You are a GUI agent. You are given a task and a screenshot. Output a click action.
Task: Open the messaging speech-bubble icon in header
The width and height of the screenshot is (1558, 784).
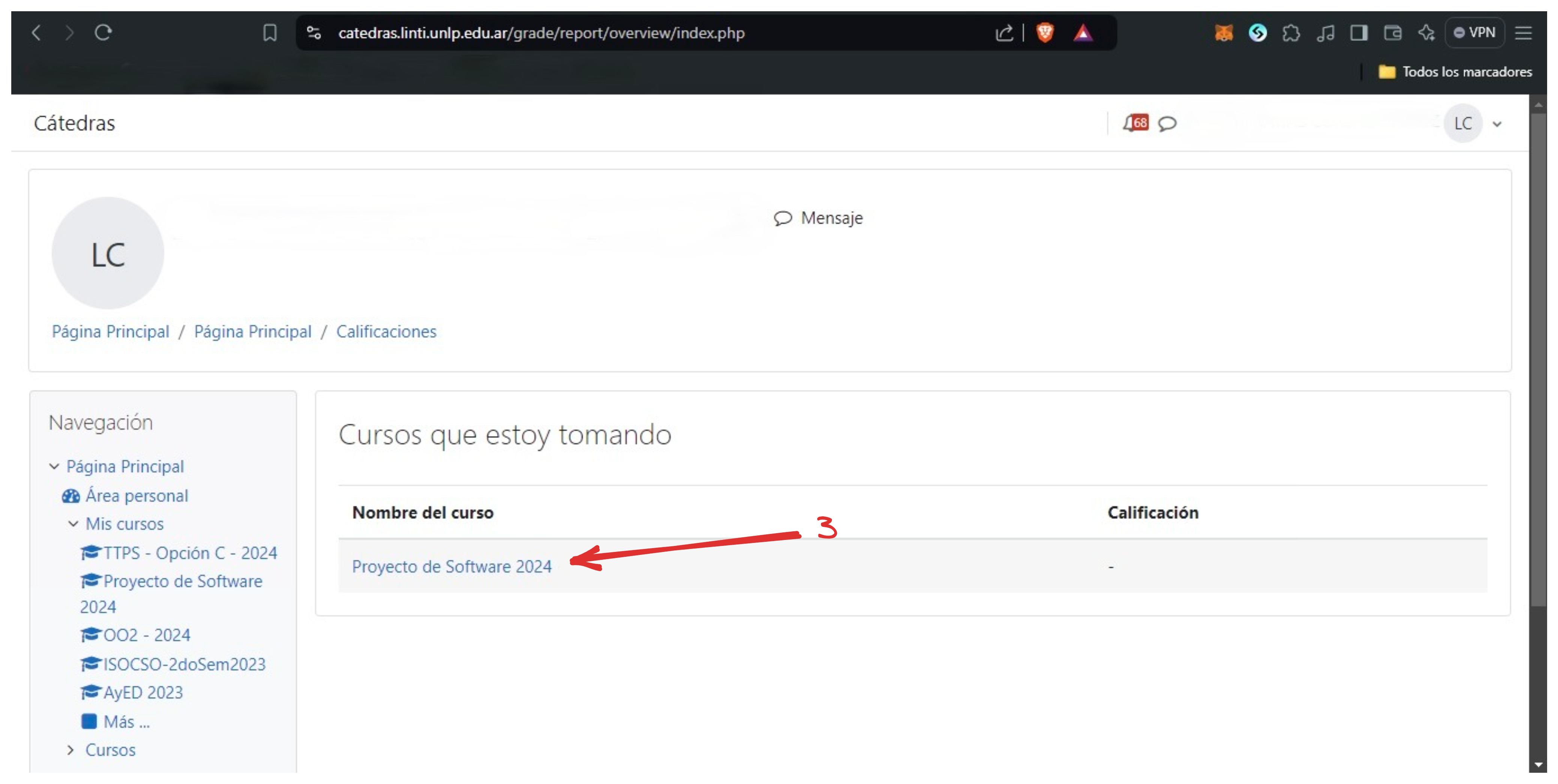pyautogui.click(x=1167, y=124)
